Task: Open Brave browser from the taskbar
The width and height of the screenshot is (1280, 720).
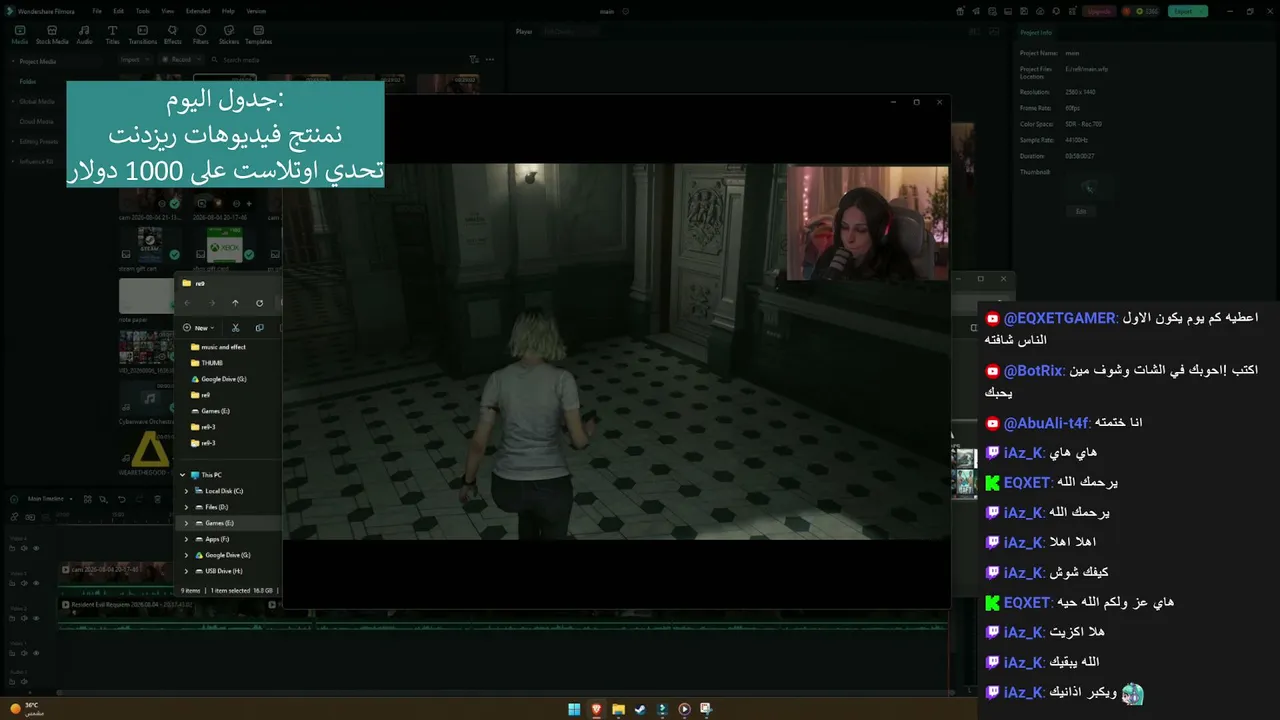Action: (x=596, y=709)
